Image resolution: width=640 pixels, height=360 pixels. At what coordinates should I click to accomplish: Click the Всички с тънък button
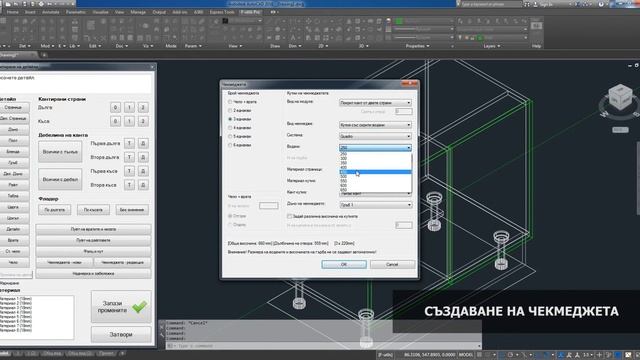(x=60, y=152)
